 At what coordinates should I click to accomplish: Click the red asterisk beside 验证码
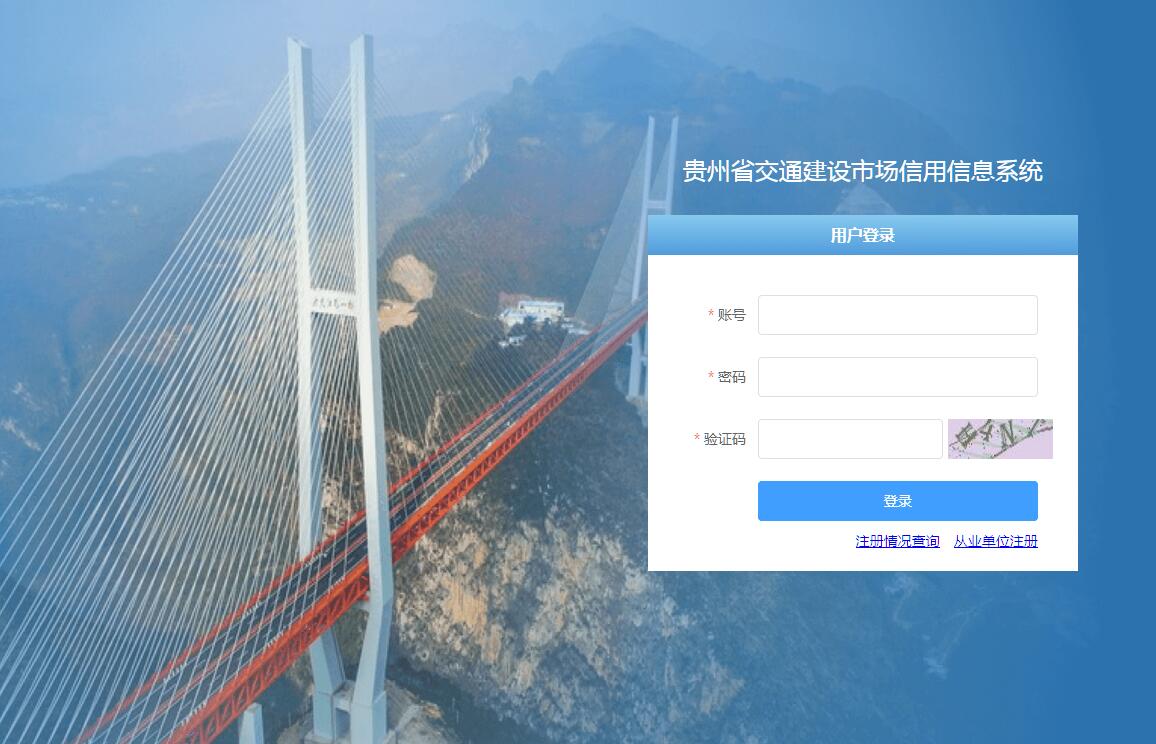click(697, 438)
